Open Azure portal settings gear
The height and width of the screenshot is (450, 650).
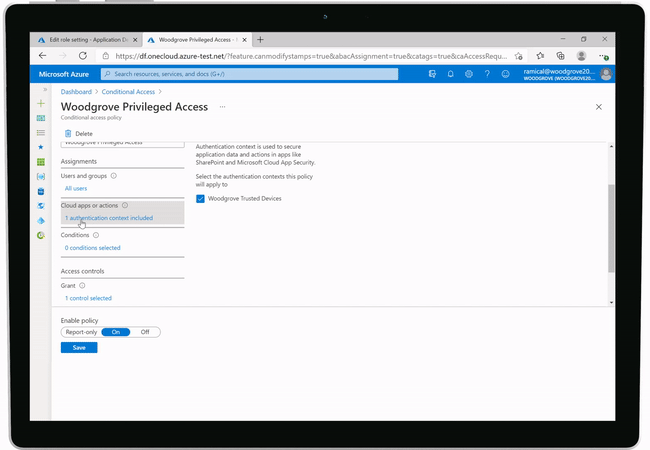coord(469,74)
